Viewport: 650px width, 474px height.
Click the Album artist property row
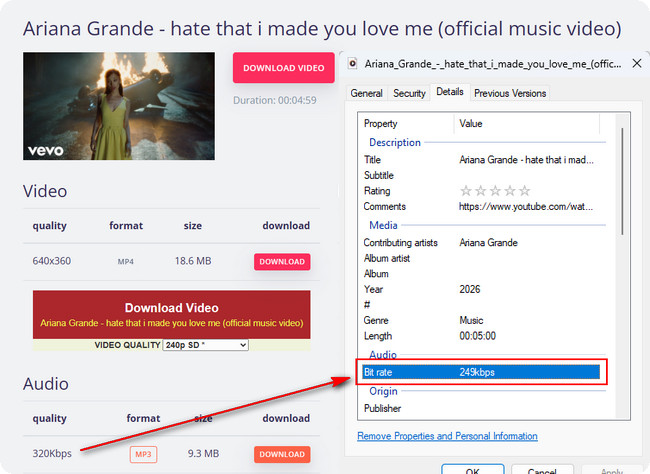[481, 258]
